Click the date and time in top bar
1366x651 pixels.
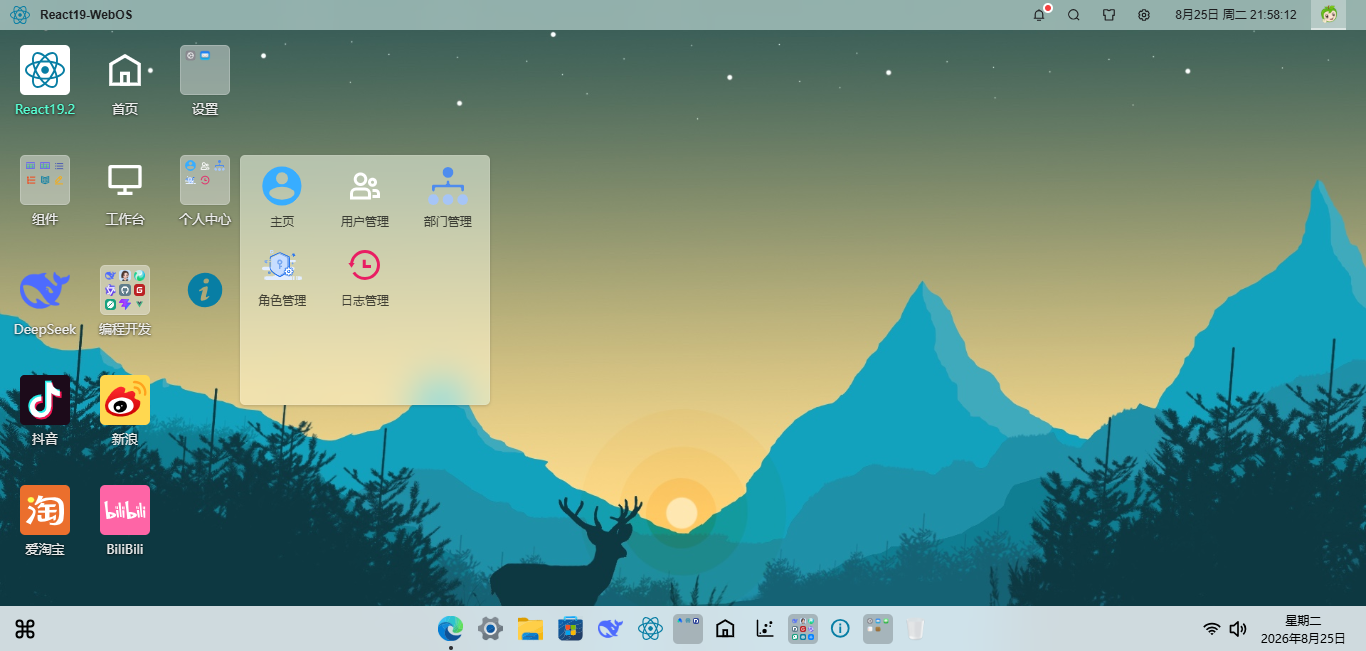click(x=1236, y=15)
